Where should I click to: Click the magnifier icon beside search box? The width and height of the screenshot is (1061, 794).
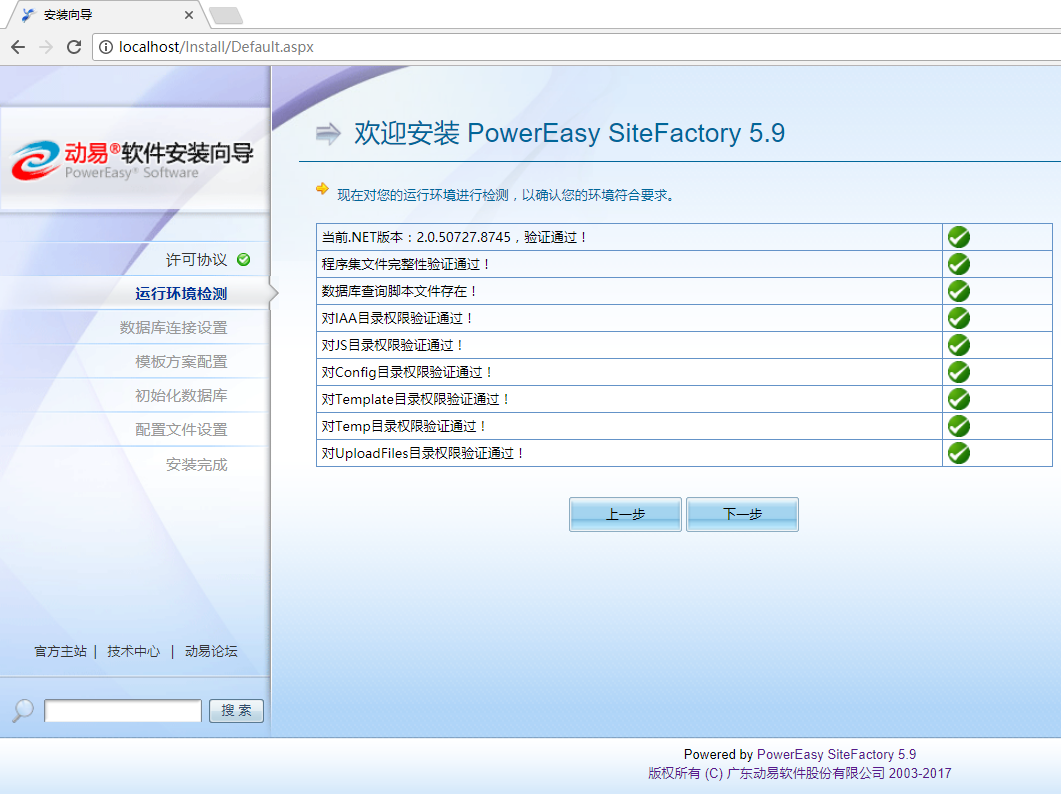point(22,710)
